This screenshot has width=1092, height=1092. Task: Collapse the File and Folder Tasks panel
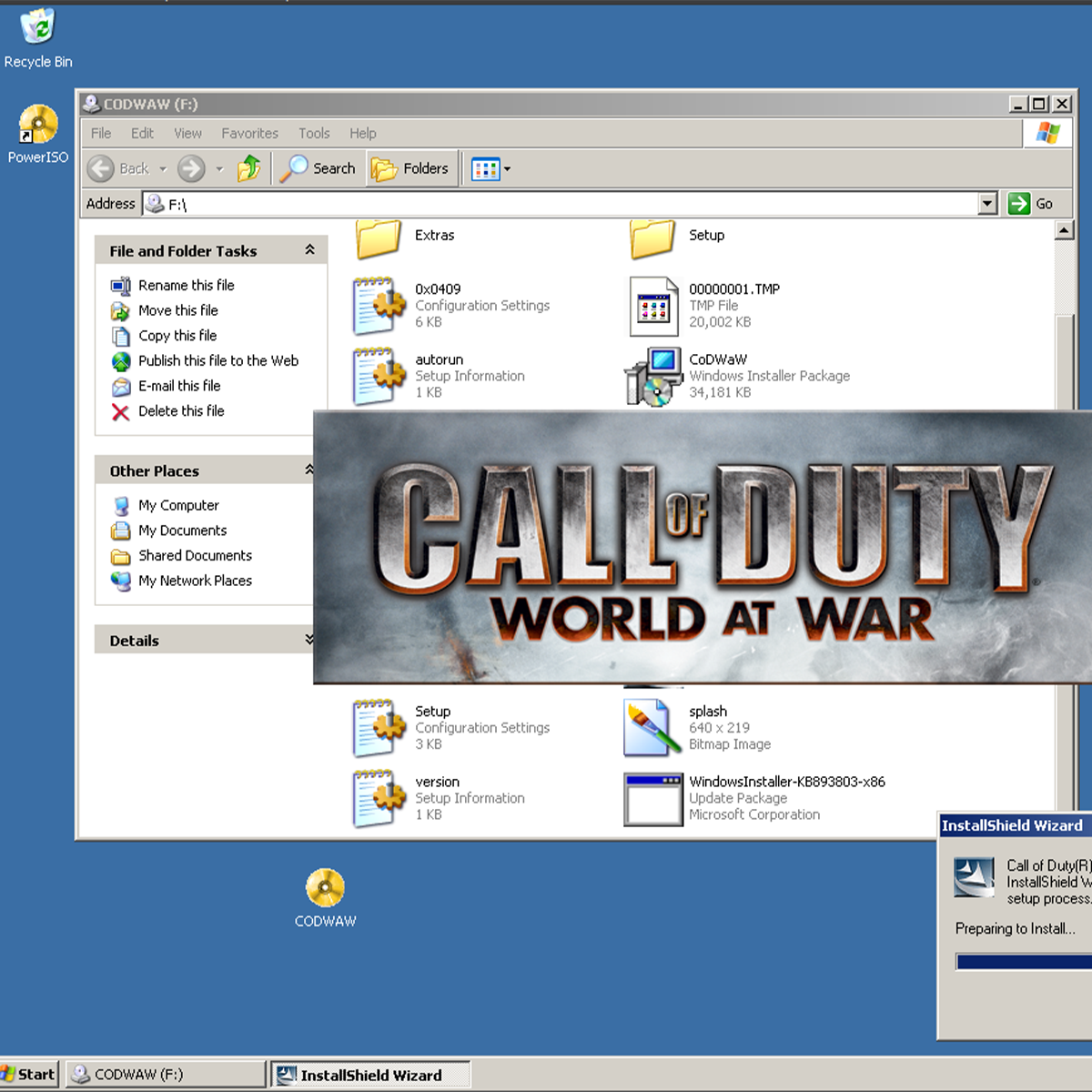pos(309,250)
